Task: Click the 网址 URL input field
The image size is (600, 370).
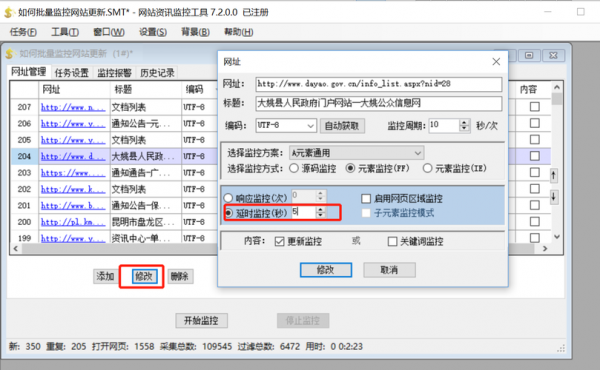Action: 378,84
